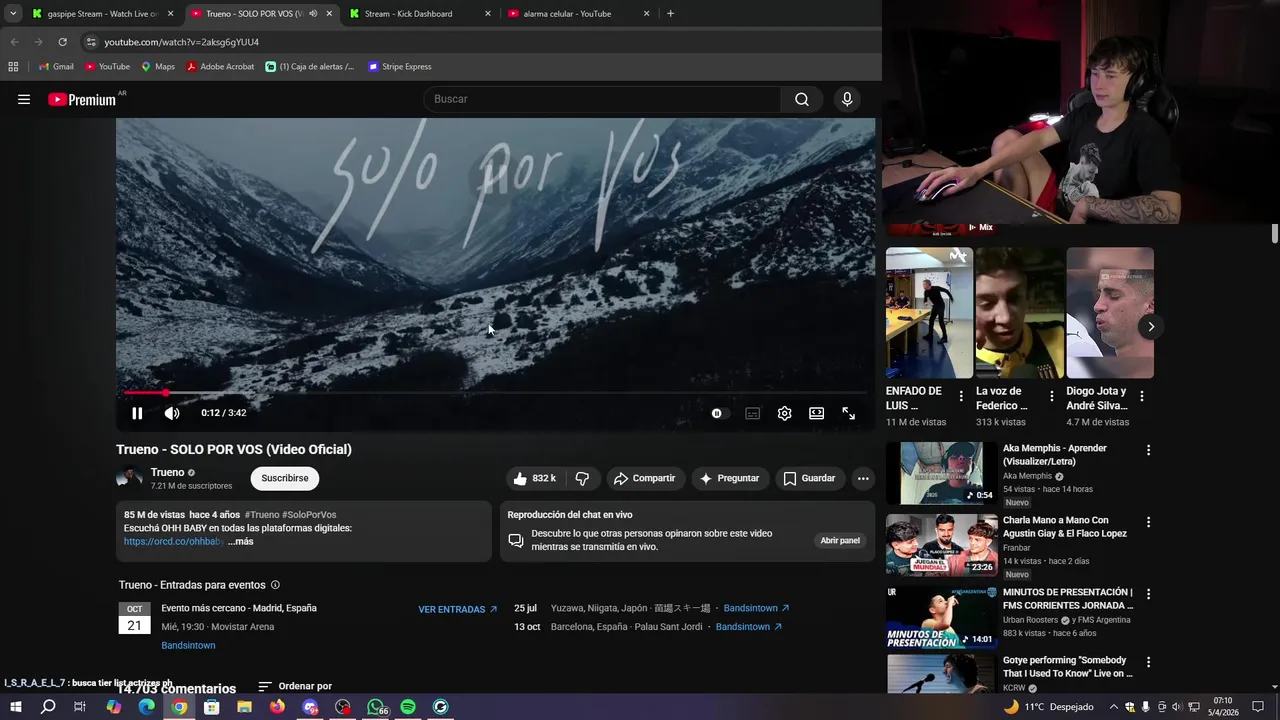
Task: Open the tab search chevron dropdown
Action: click(x=13, y=14)
